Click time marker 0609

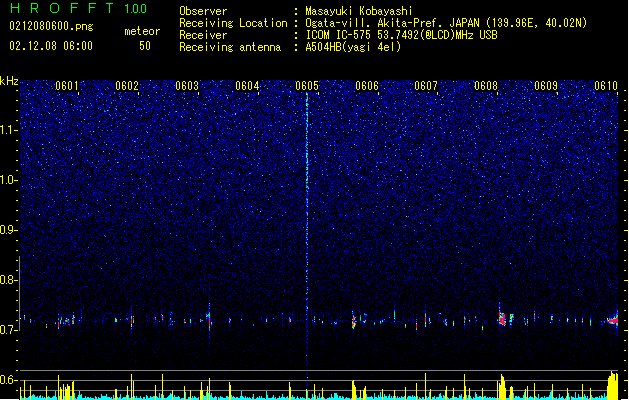point(546,86)
